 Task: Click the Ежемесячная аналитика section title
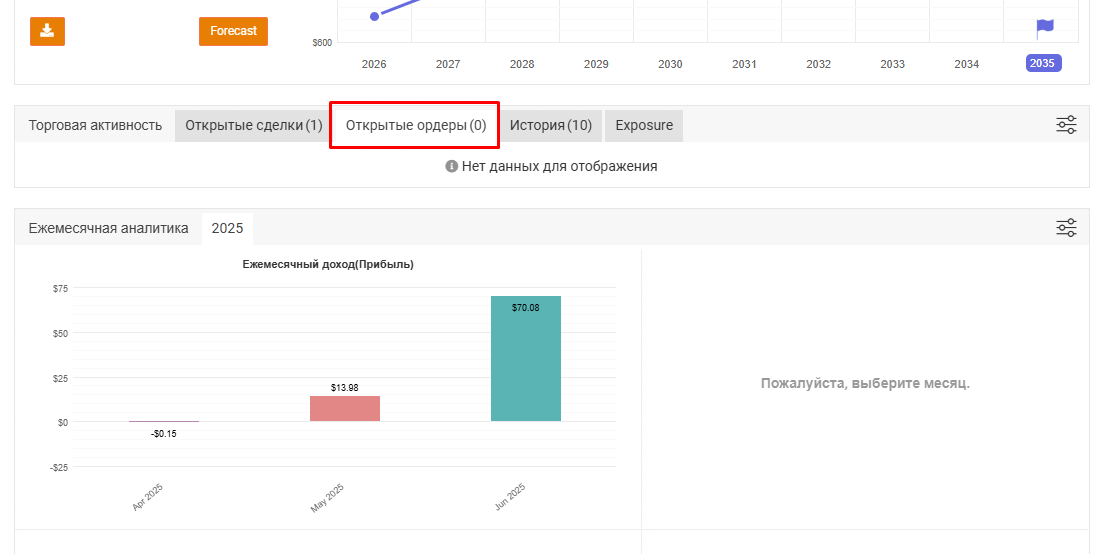point(109,228)
